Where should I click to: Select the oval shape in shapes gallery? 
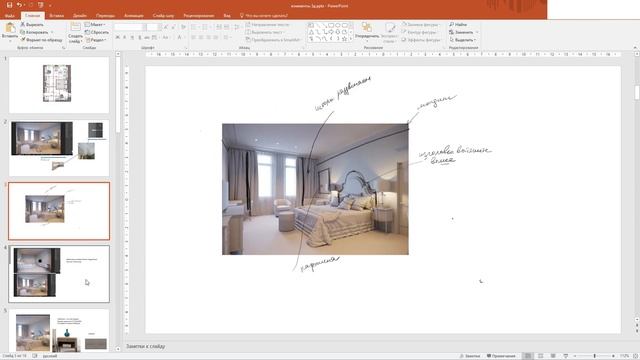338,25
